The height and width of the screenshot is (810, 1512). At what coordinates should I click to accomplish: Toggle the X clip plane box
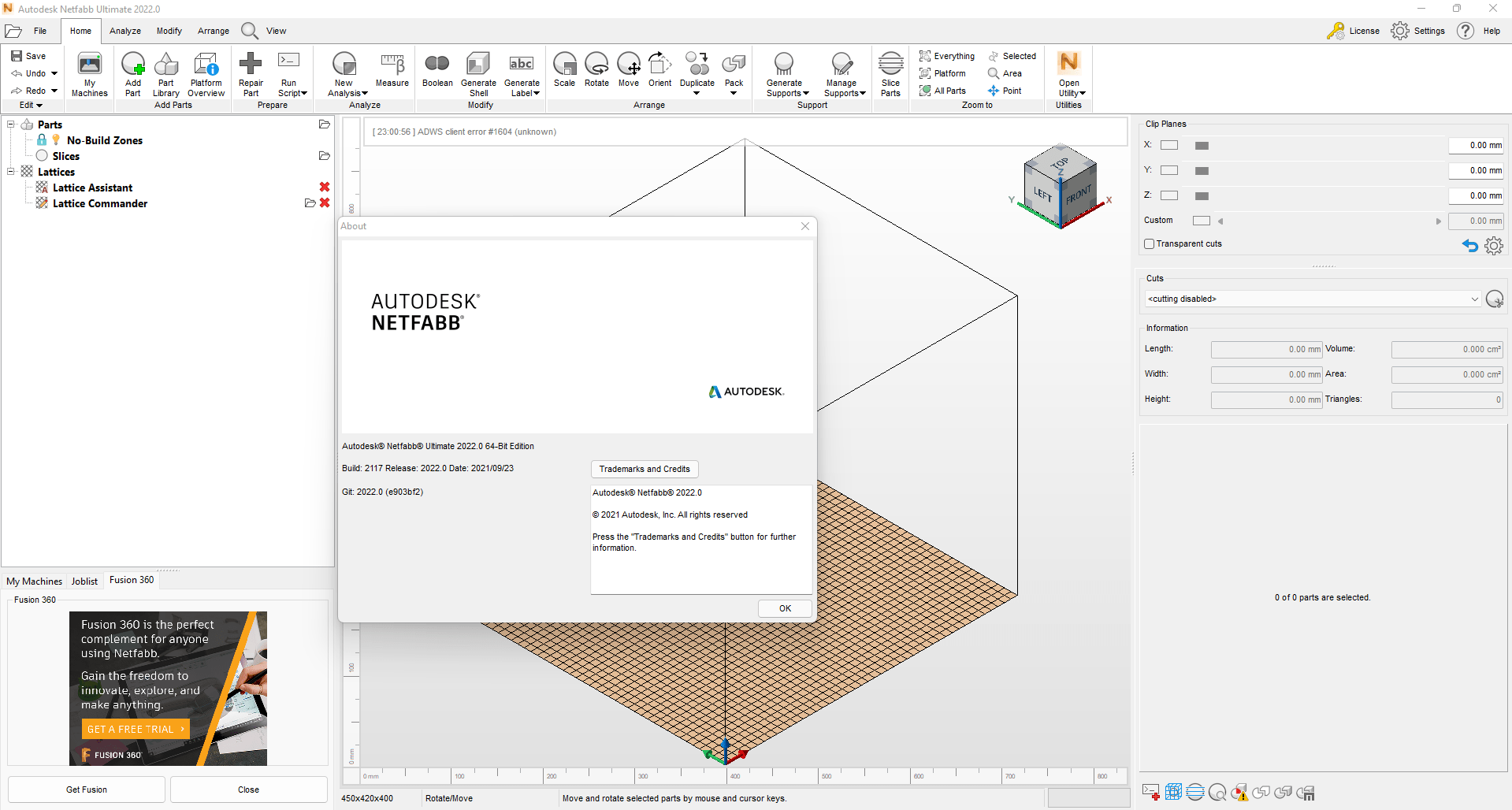point(1169,145)
